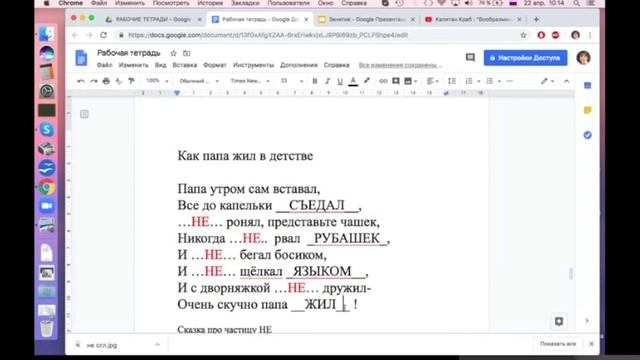
Task: Click Показать все in downloads bar
Action: (558, 344)
